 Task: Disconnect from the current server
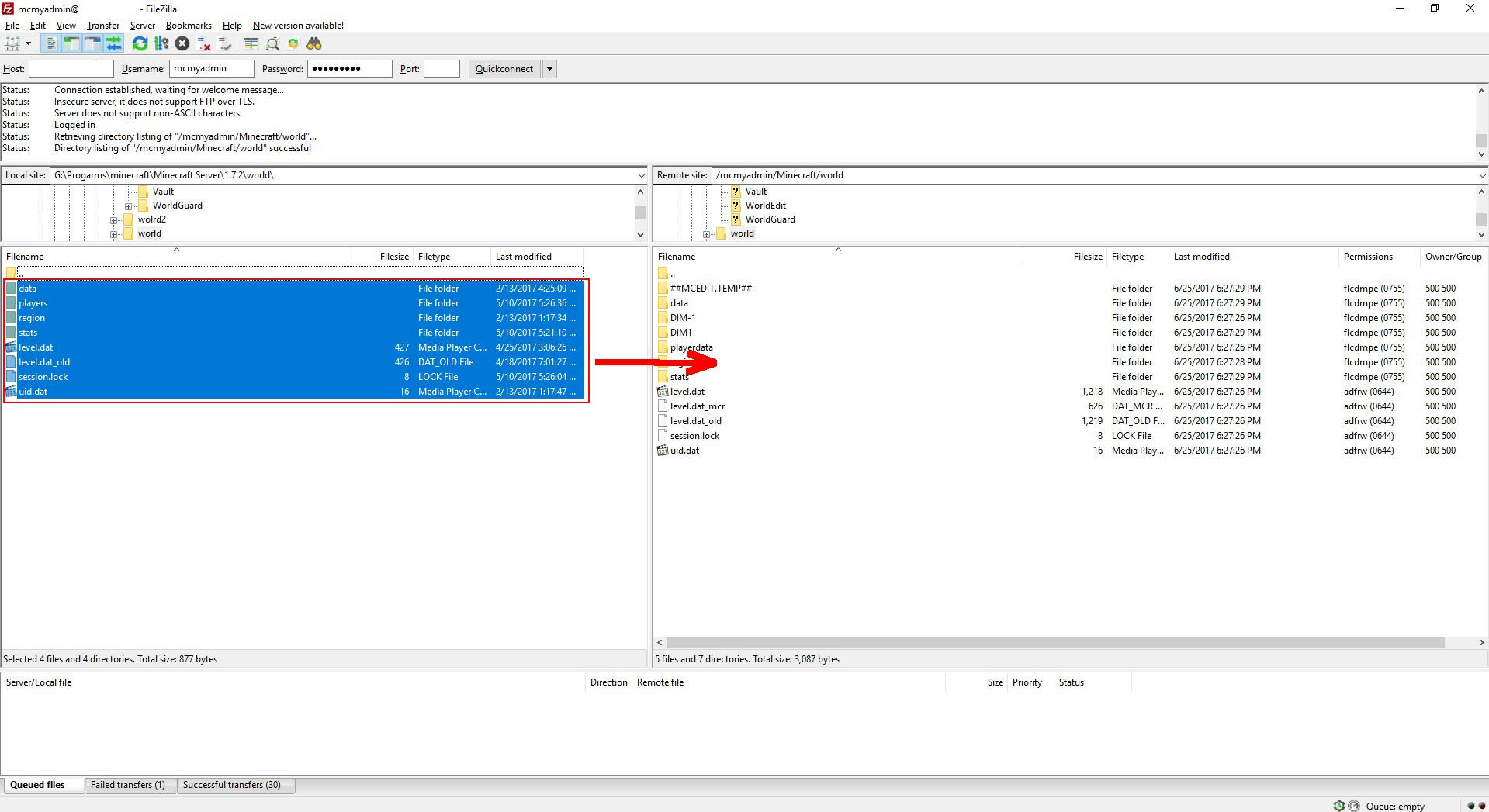203,43
